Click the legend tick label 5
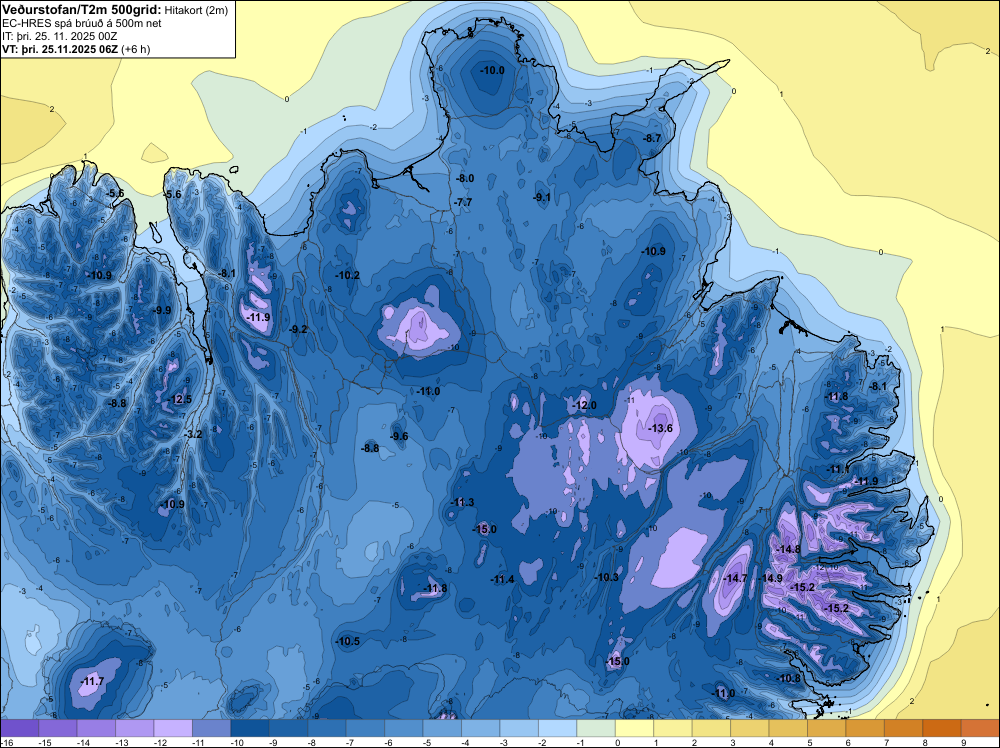The image size is (1000, 748). 810,742
